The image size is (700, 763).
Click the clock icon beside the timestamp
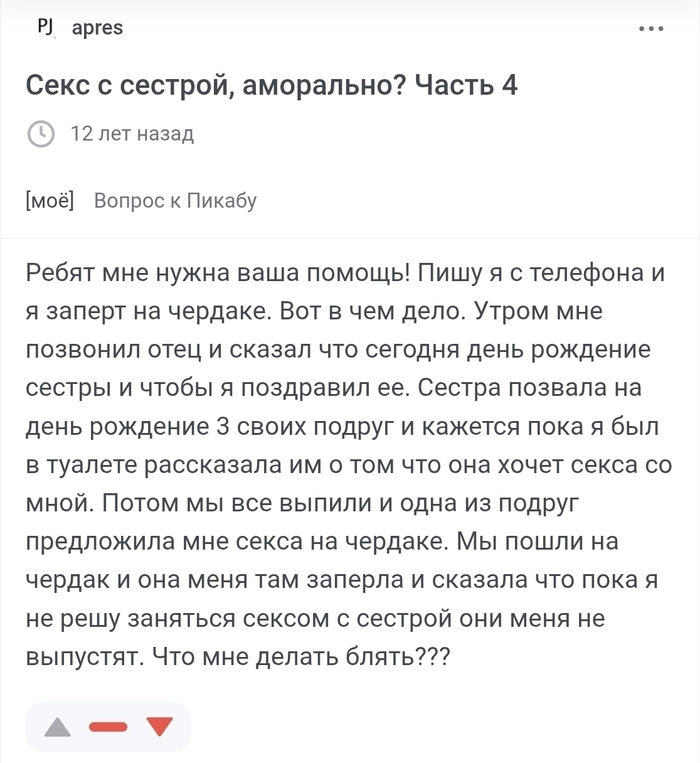click(41, 133)
